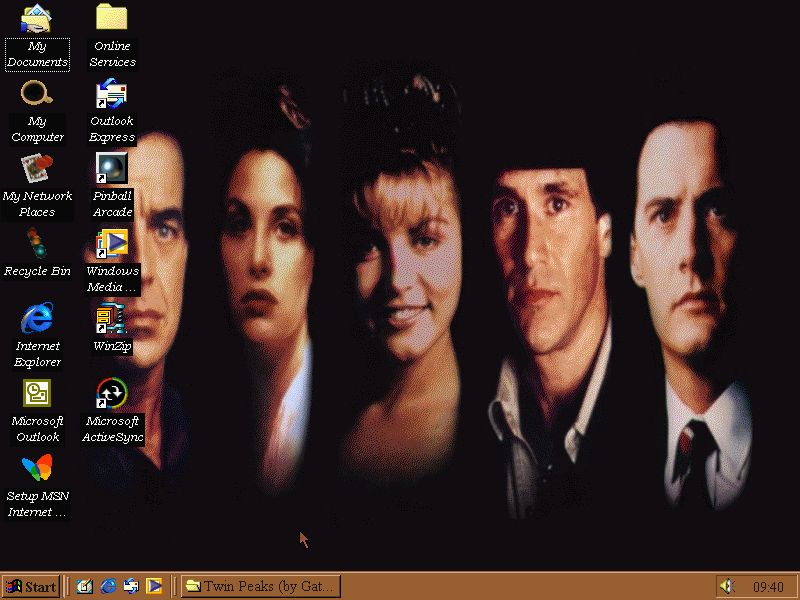Click the My Network Places icon
The height and width of the screenshot is (600, 800).
coord(37,167)
